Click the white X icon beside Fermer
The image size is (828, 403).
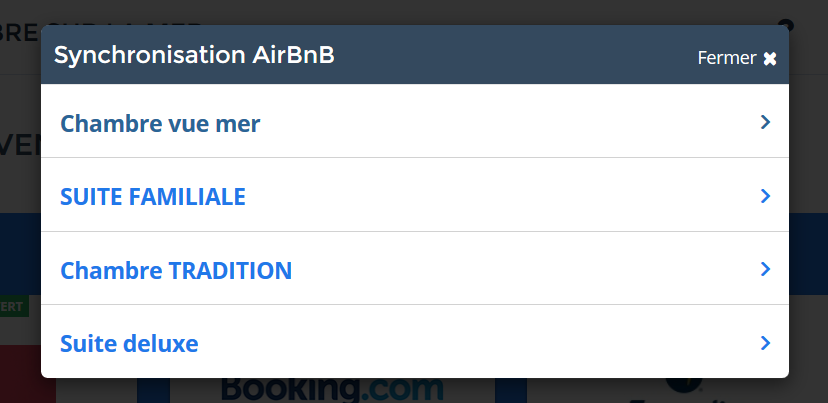(x=770, y=59)
